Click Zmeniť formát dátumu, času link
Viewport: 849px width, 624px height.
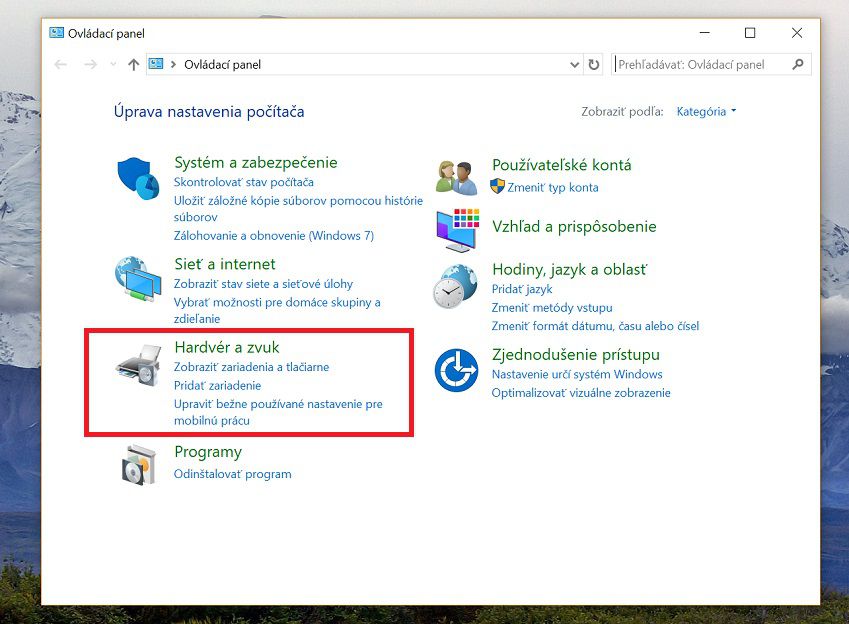[595, 326]
